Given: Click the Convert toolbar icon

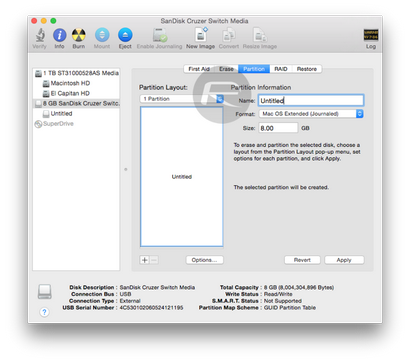Looking at the screenshot, I should [229, 35].
